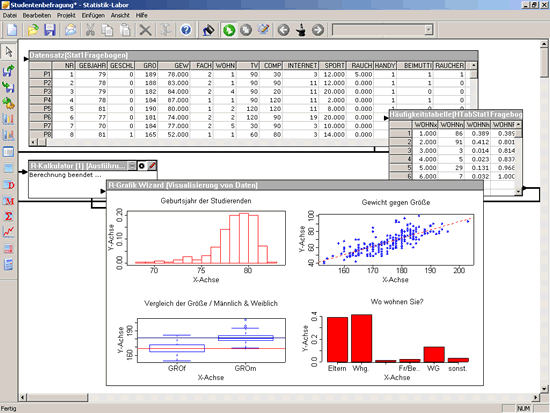The height and width of the screenshot is (413, 550).
Task: Click the table window icon in sidebar
Action: tap(8, 152)
